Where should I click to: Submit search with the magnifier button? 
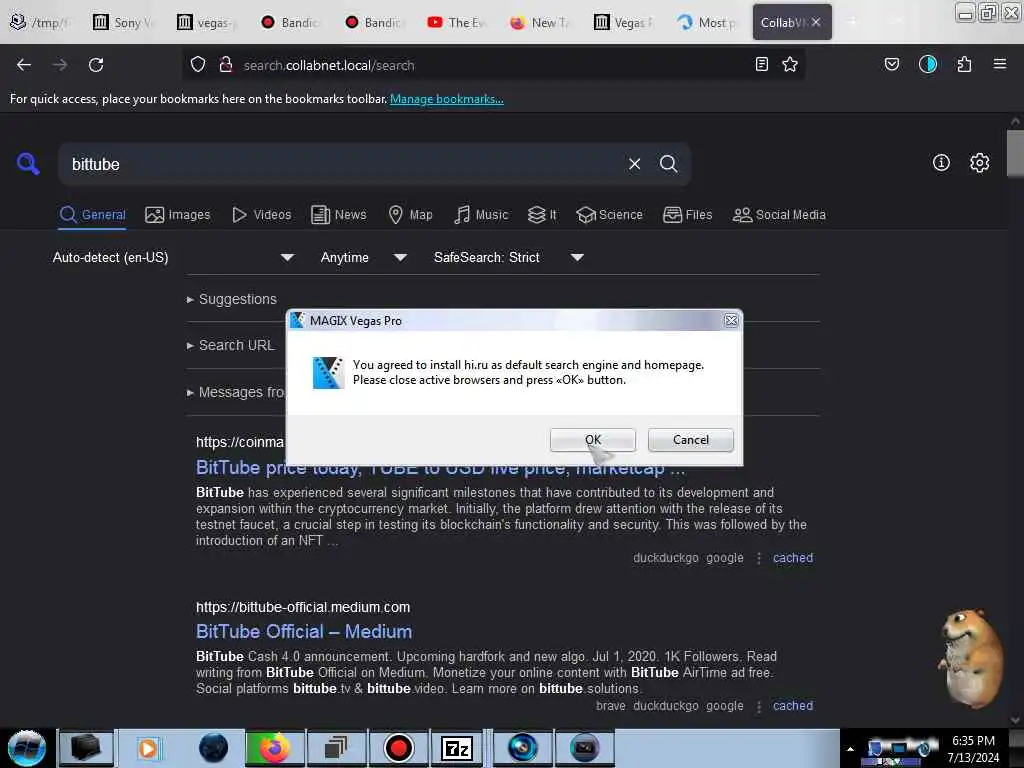668,164
